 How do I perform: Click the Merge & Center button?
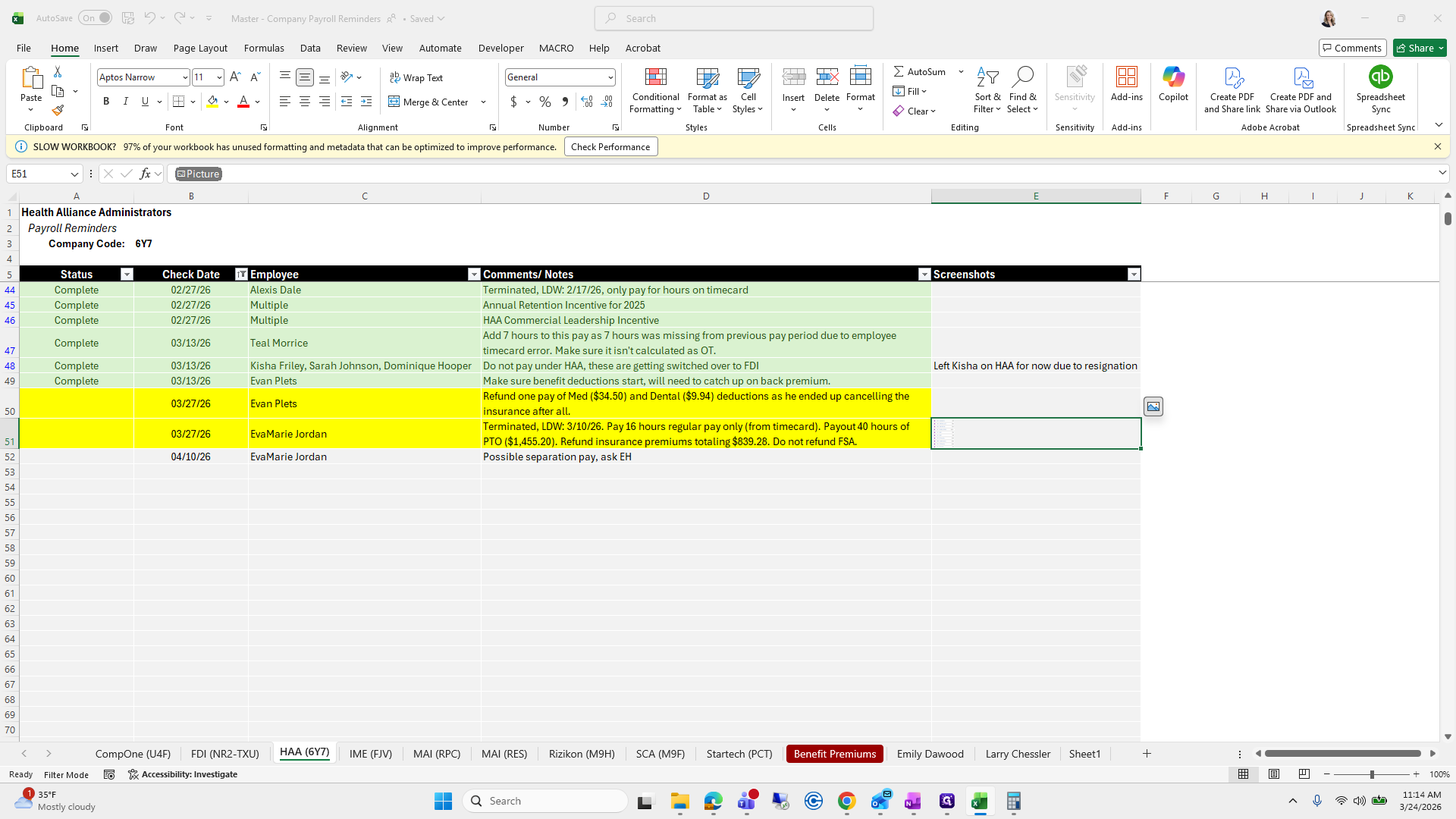click(429, 102)
